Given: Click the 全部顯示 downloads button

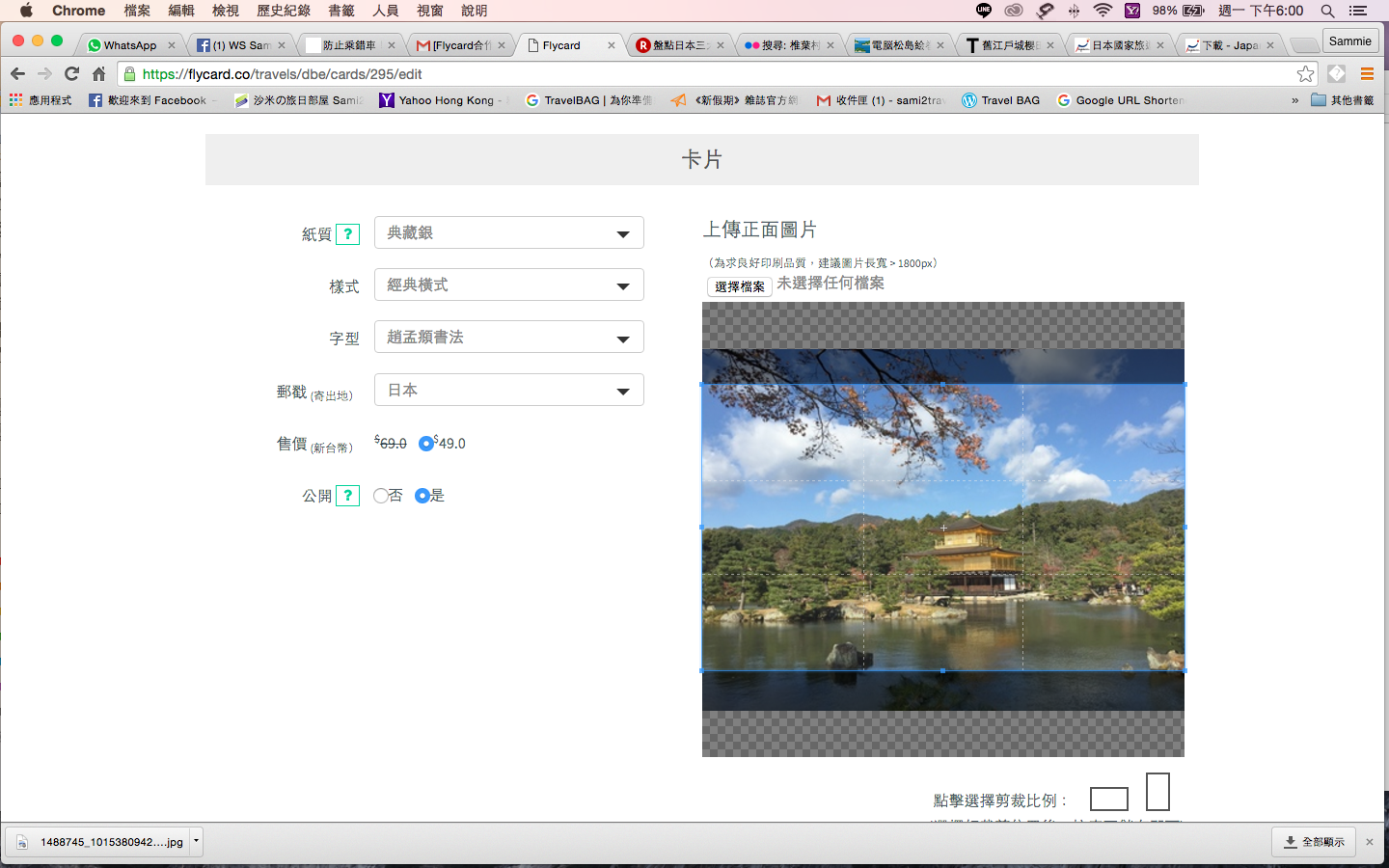Looking at the screenshot, I should pyautogui.click(x=1314, y=842).
